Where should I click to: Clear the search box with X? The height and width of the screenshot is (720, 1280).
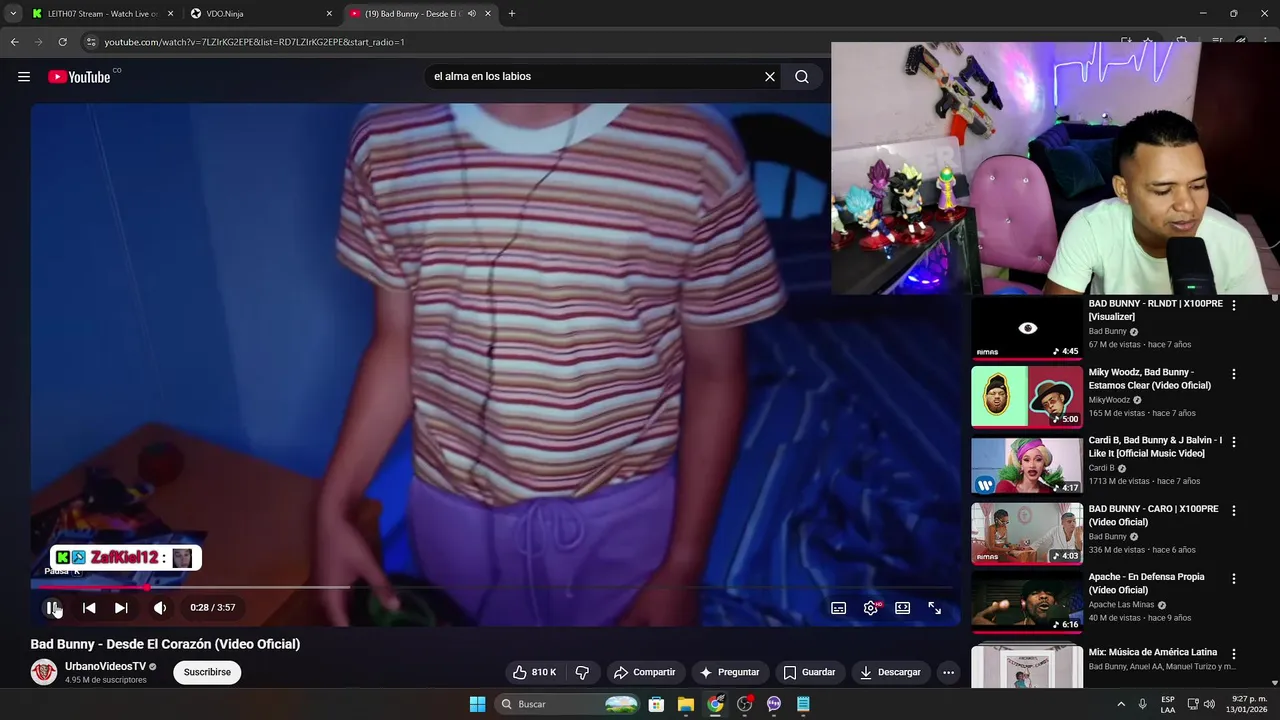coord(770,77)
